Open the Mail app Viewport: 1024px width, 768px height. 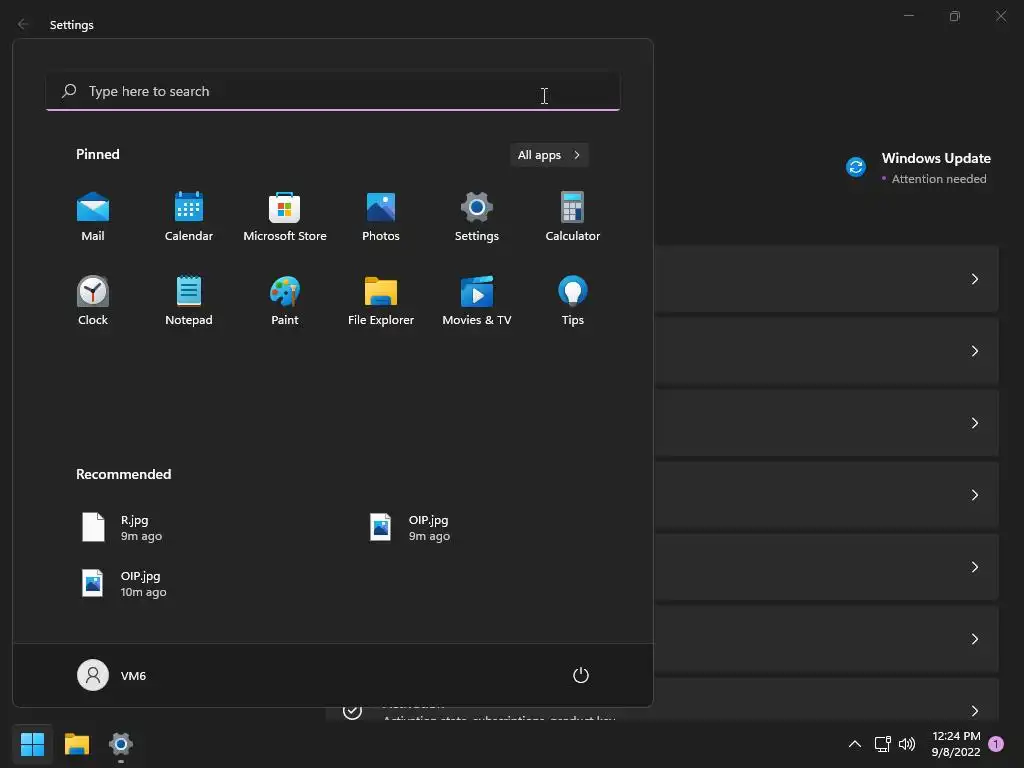point(93,217)
